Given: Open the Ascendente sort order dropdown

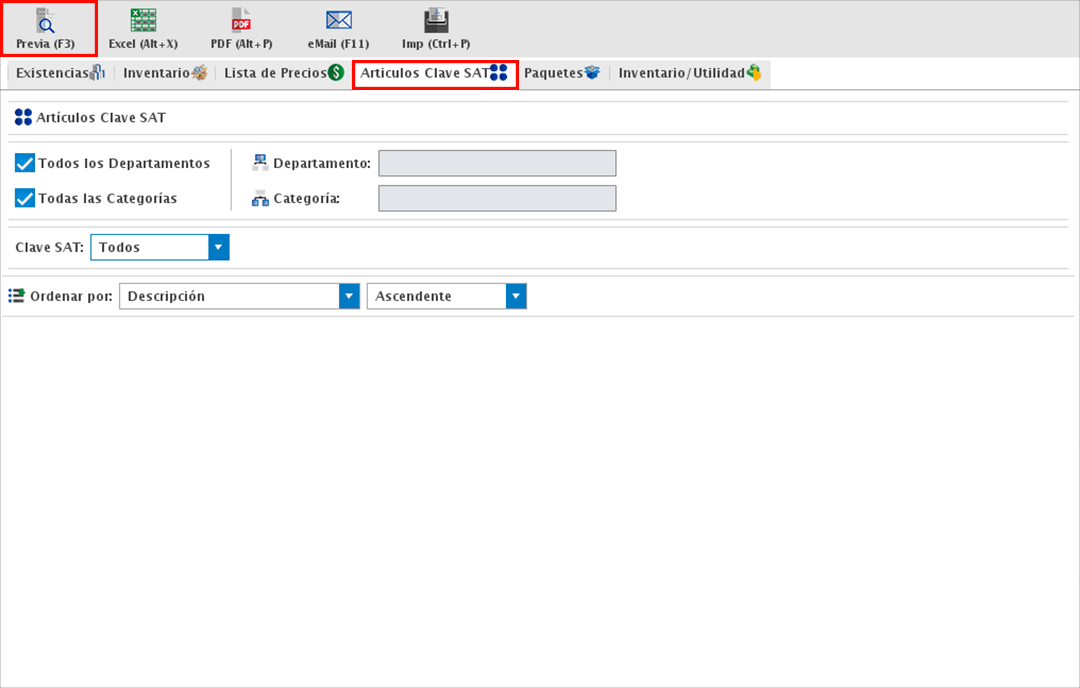Looking at the screenshot, I should point(516,296).
